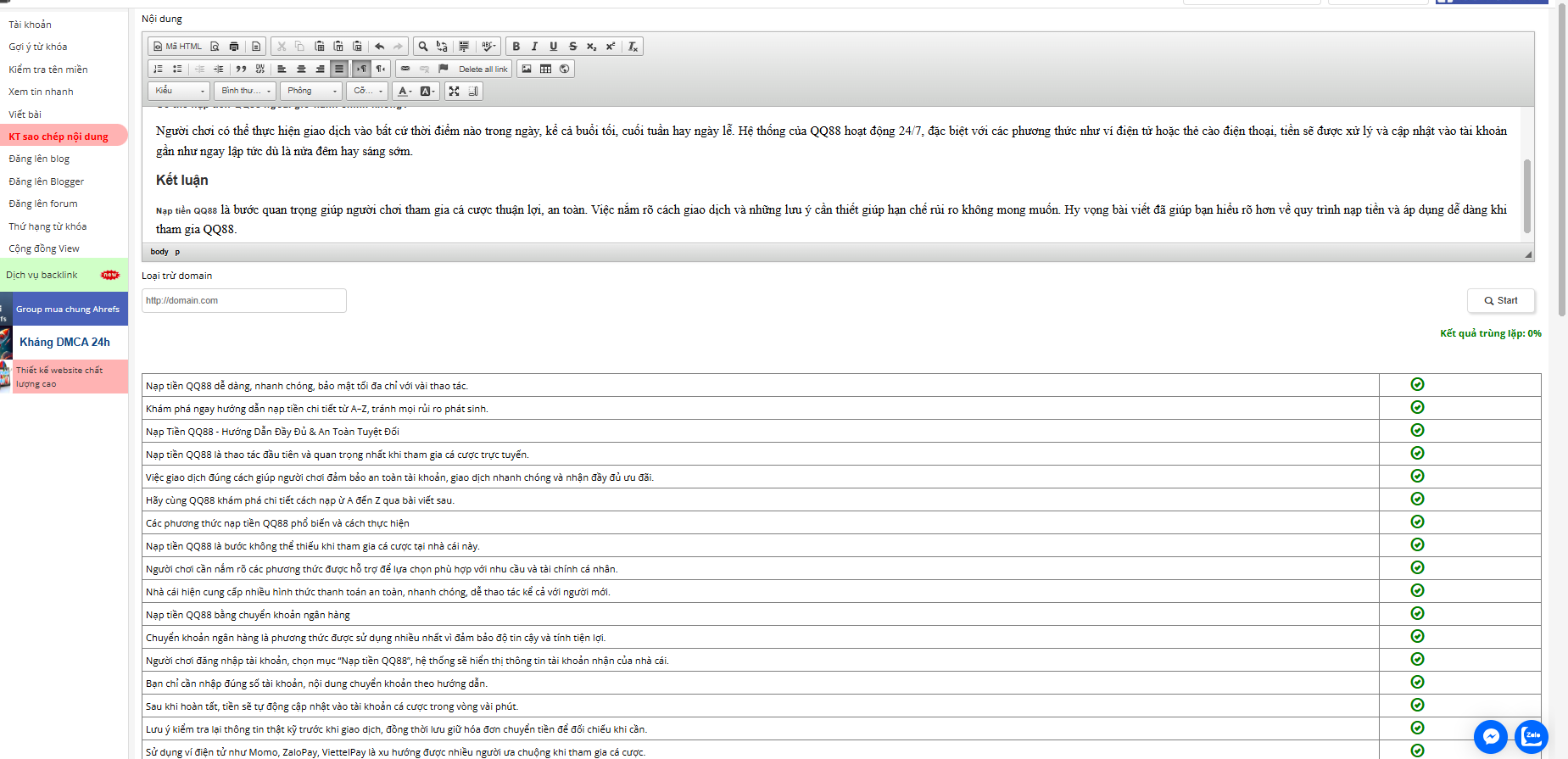Viewport: 1568px width, 759px height.
Task: Toggle justify alignment
Action: pyautogui.click(x=339, y=69)
